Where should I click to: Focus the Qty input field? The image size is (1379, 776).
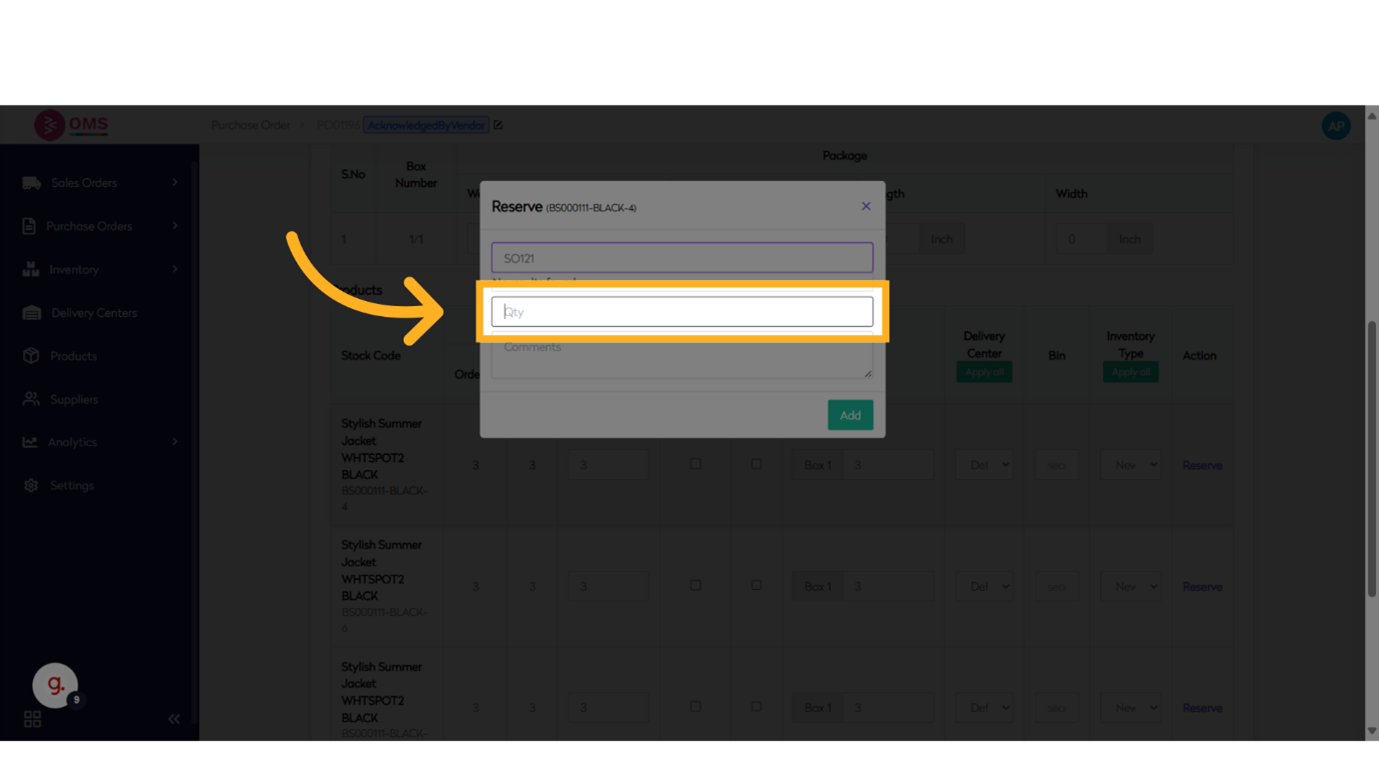click(682, 312)
